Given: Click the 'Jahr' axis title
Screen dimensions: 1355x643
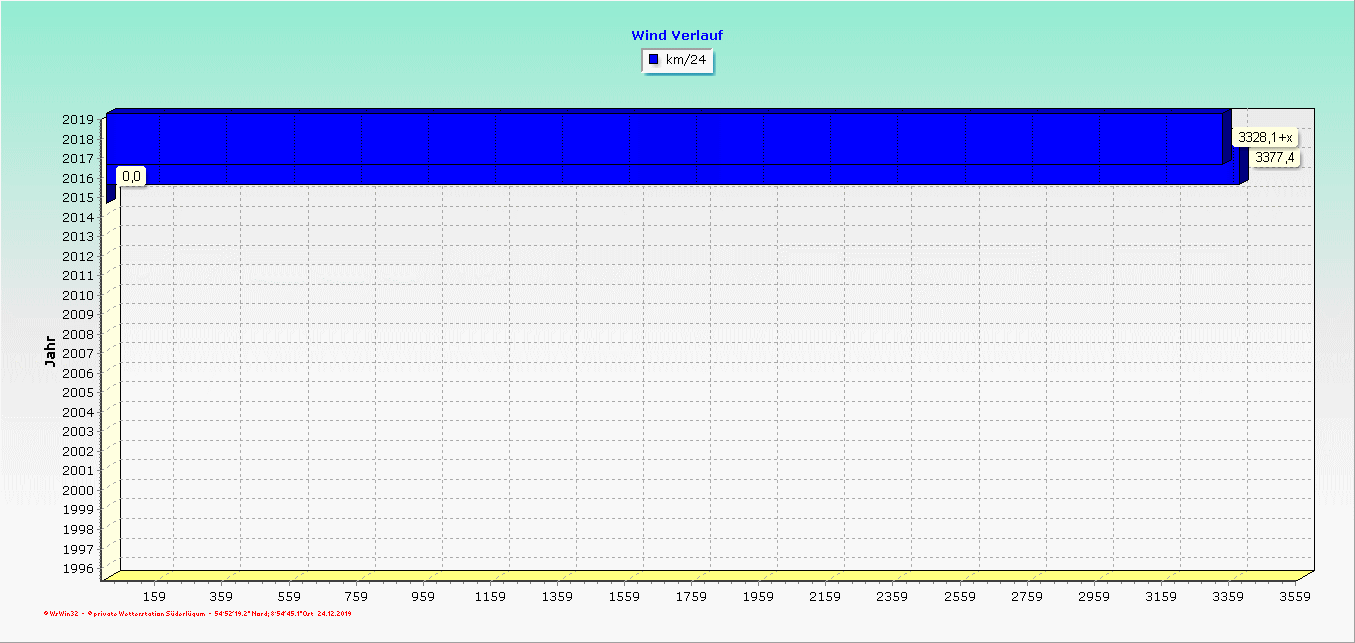Looking at the screenshot, I should (50, 352).
